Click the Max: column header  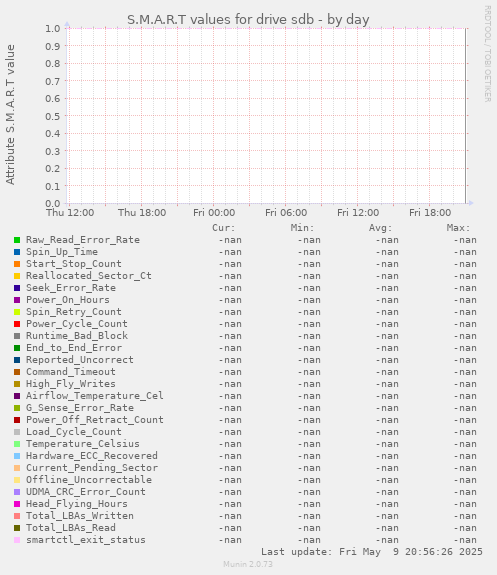[x=458, y=228]
